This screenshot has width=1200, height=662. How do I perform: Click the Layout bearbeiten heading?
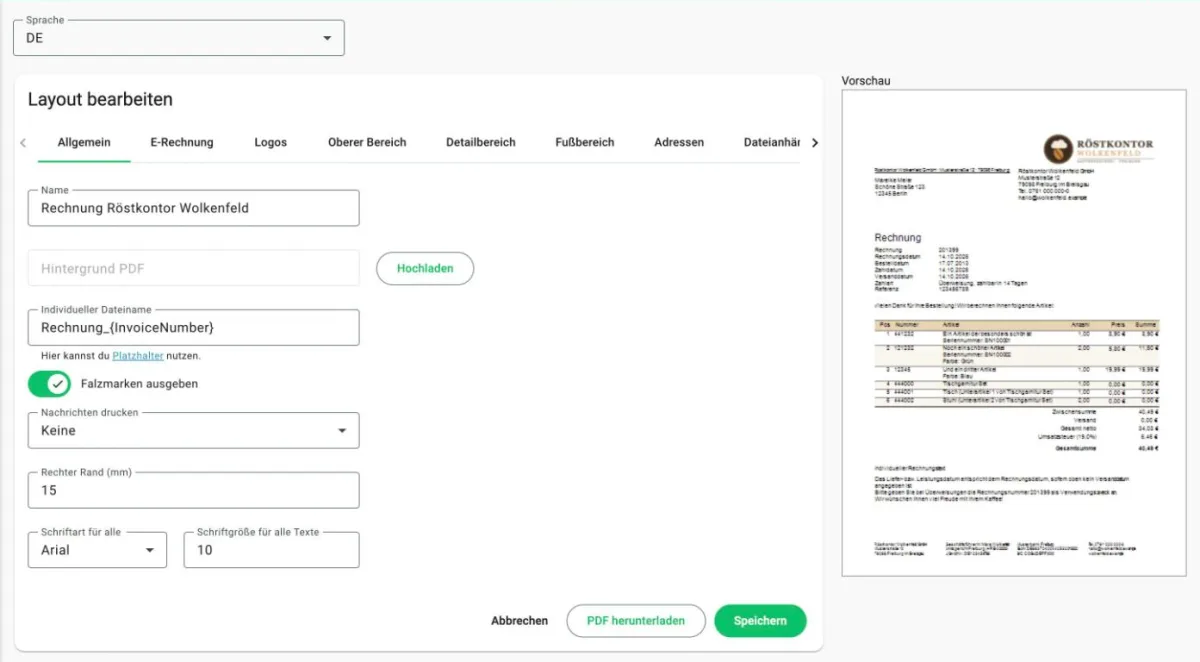coord(100,99)
